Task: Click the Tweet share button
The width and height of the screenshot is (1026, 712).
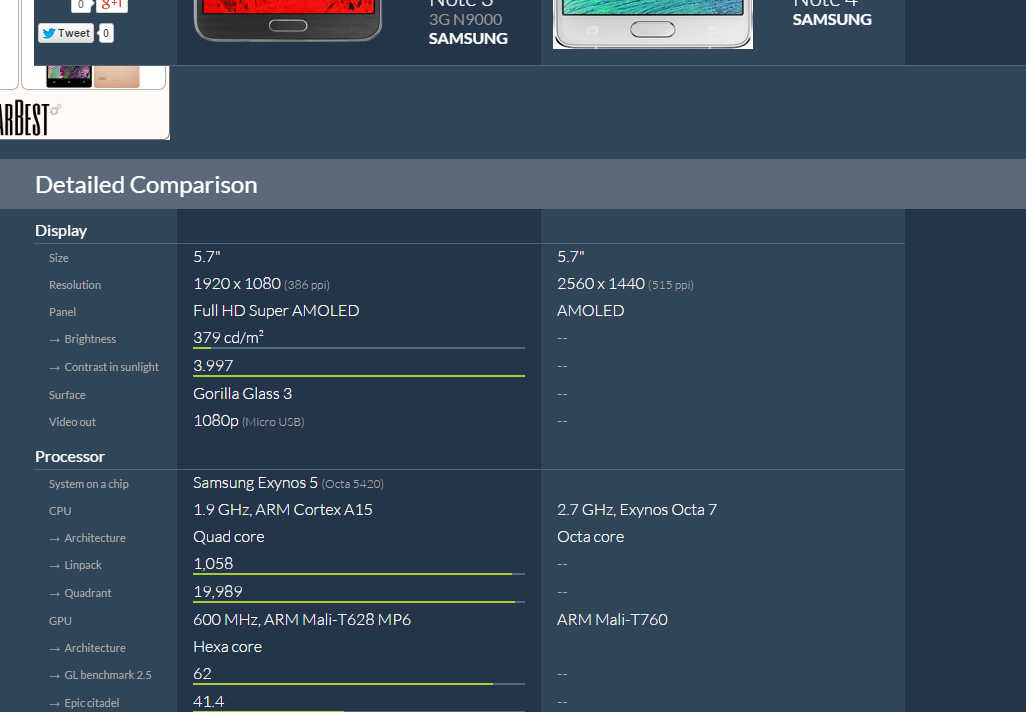Action: (x=65, y=33)
